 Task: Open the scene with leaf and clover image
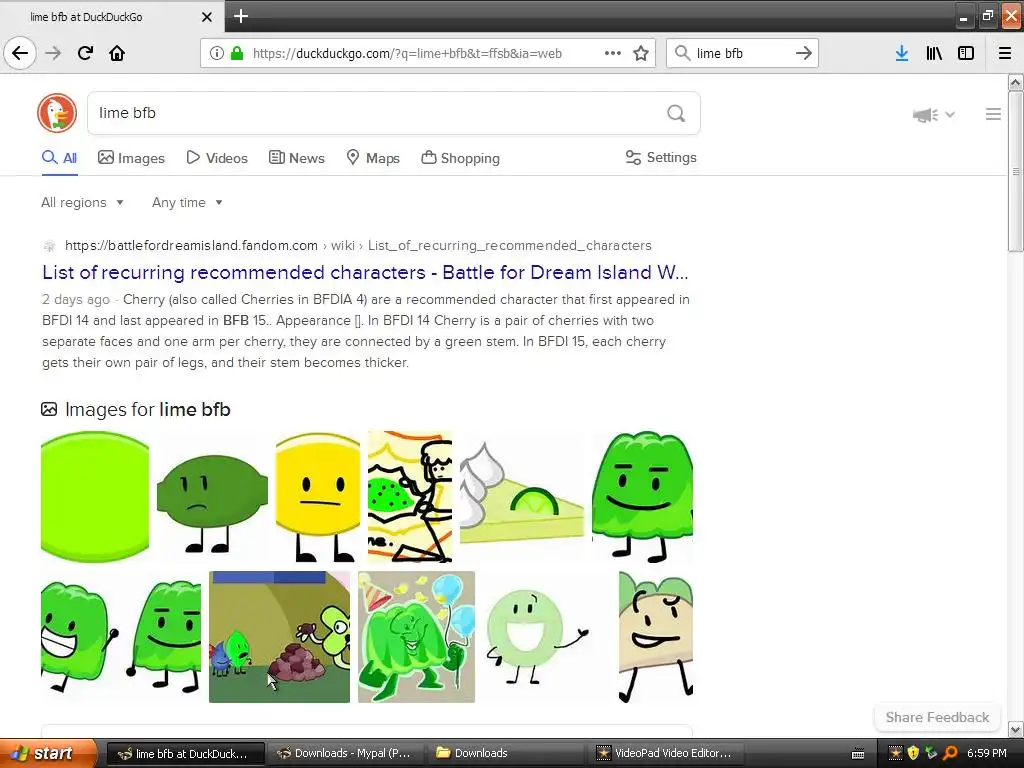[x=279, y=637]
